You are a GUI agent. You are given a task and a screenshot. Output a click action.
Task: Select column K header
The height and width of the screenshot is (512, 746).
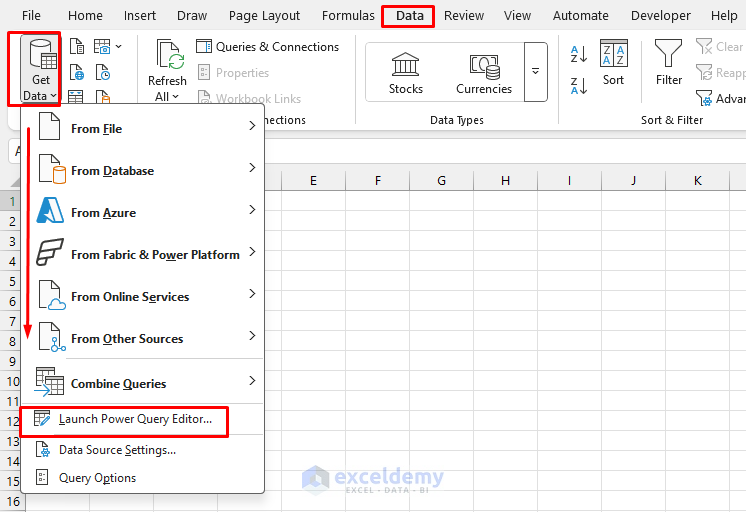[697, 181]
